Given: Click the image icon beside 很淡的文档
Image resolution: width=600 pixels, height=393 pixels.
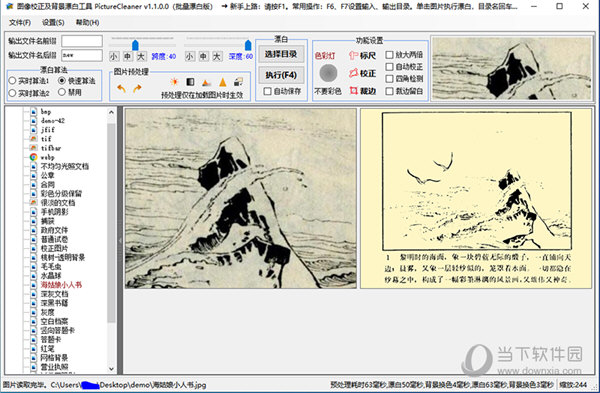Looking at the screenshot, I should click(x=34, y=202).
